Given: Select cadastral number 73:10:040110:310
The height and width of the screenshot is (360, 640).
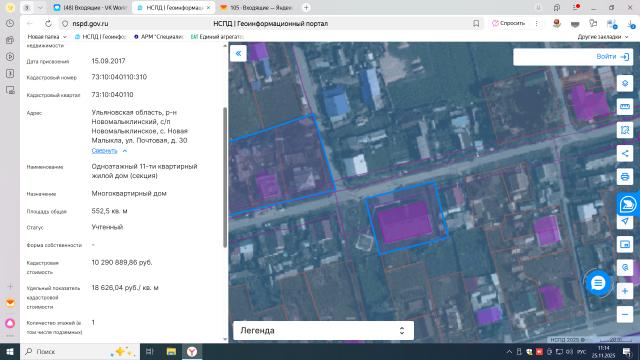Looking at the screenshot, I should pos(119,77).
